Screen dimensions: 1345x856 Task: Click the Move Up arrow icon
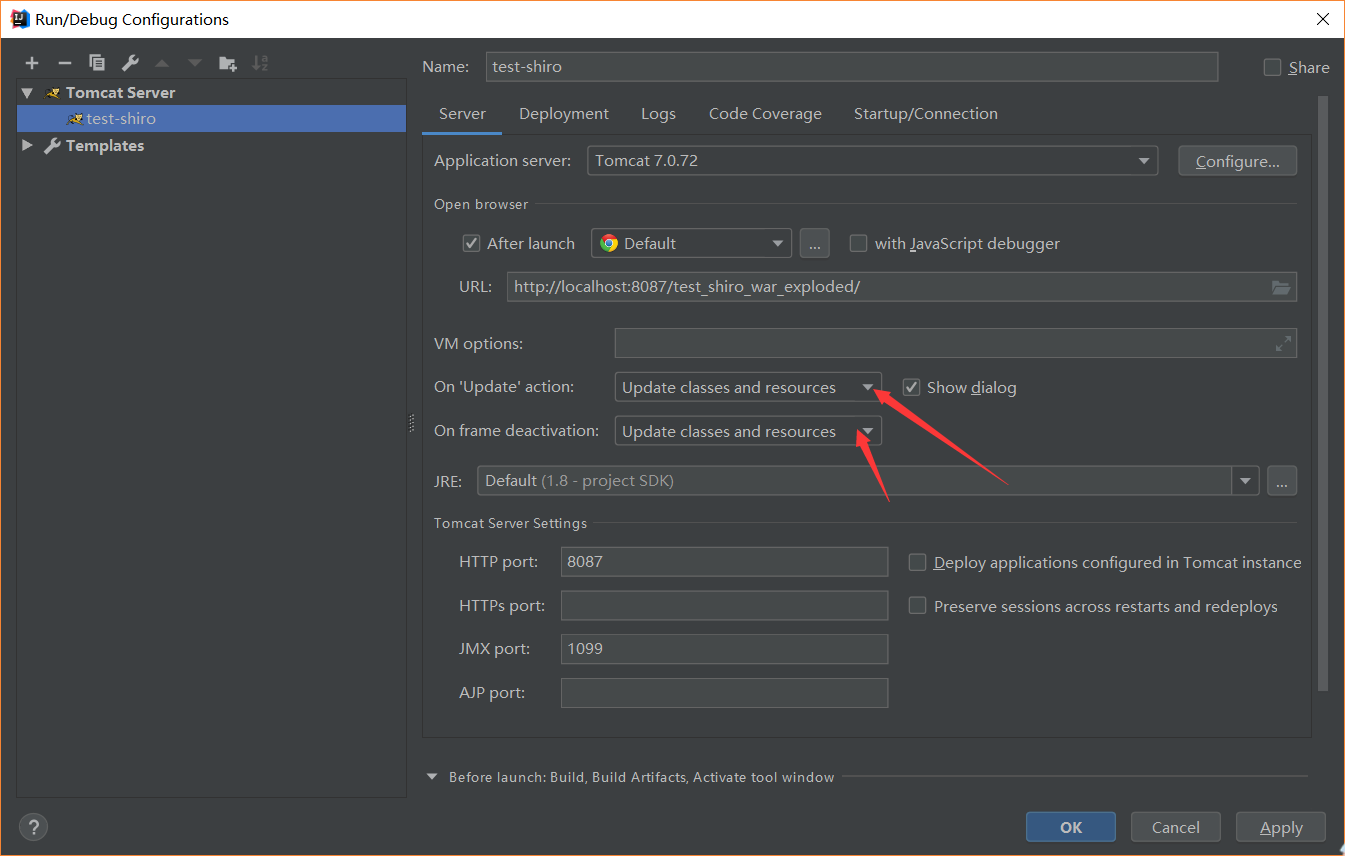click(x=162, y=63)
